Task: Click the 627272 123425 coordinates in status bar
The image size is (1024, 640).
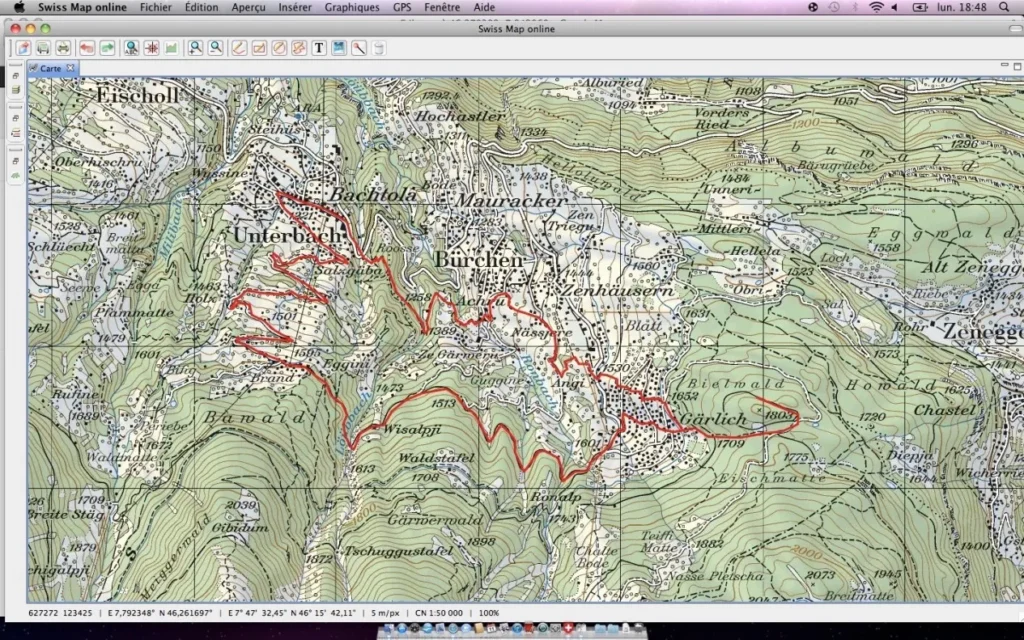Action: click(x=60, y=613)
